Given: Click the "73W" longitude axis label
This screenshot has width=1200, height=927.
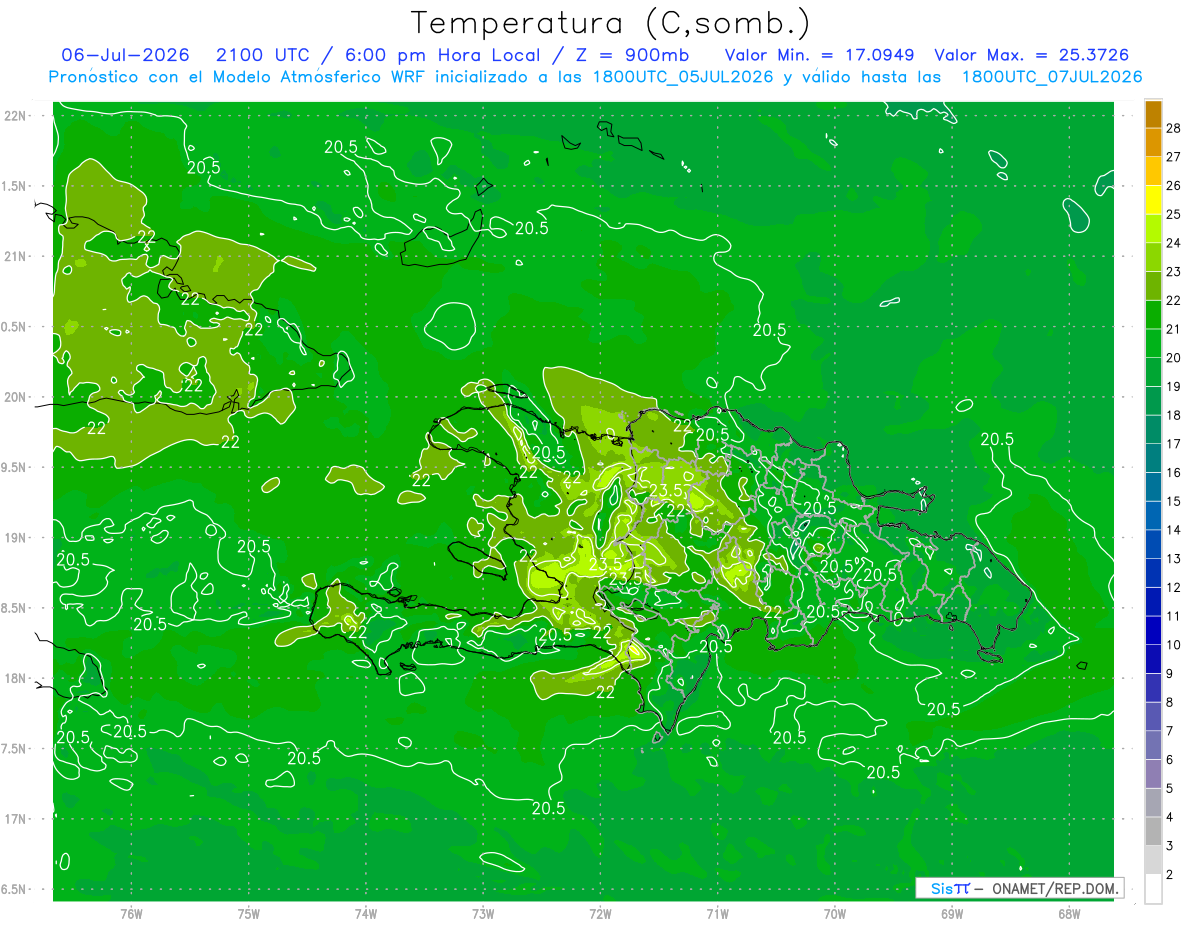Looking at the screenshot, I should click(483, 913).
